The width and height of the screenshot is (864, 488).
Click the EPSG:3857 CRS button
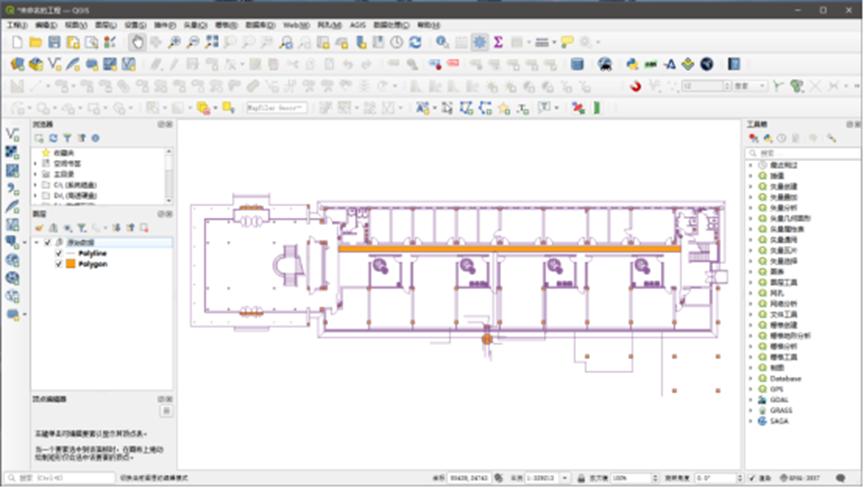pos(802,479)
